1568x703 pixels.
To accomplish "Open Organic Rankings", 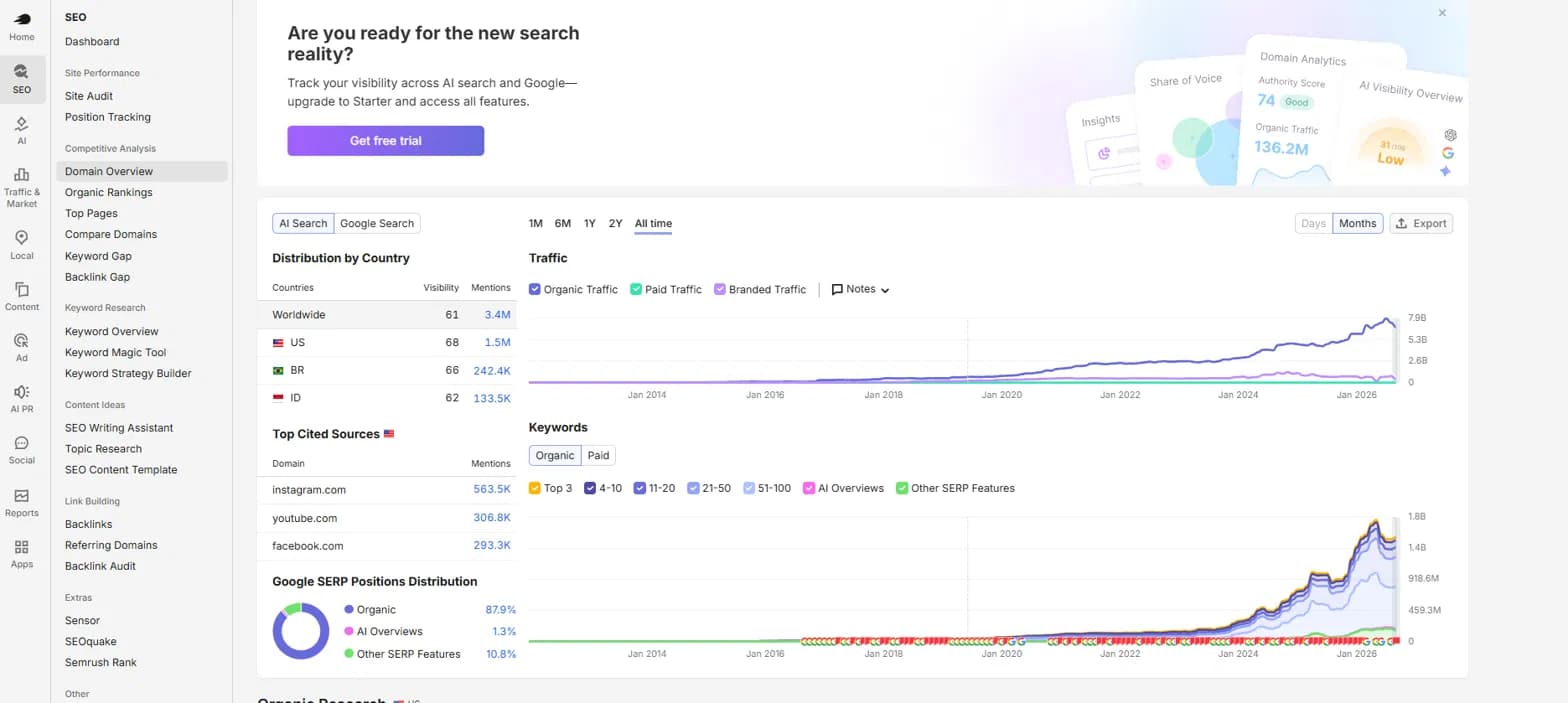I will 109,192.
